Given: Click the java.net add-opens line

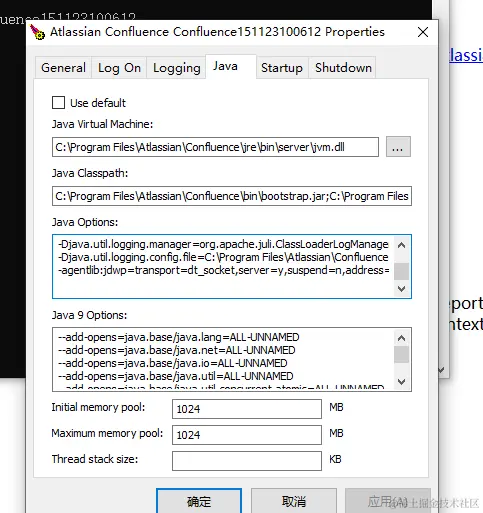Looking at the screenshot, I should pyautogui.click(x=177, y=350).
